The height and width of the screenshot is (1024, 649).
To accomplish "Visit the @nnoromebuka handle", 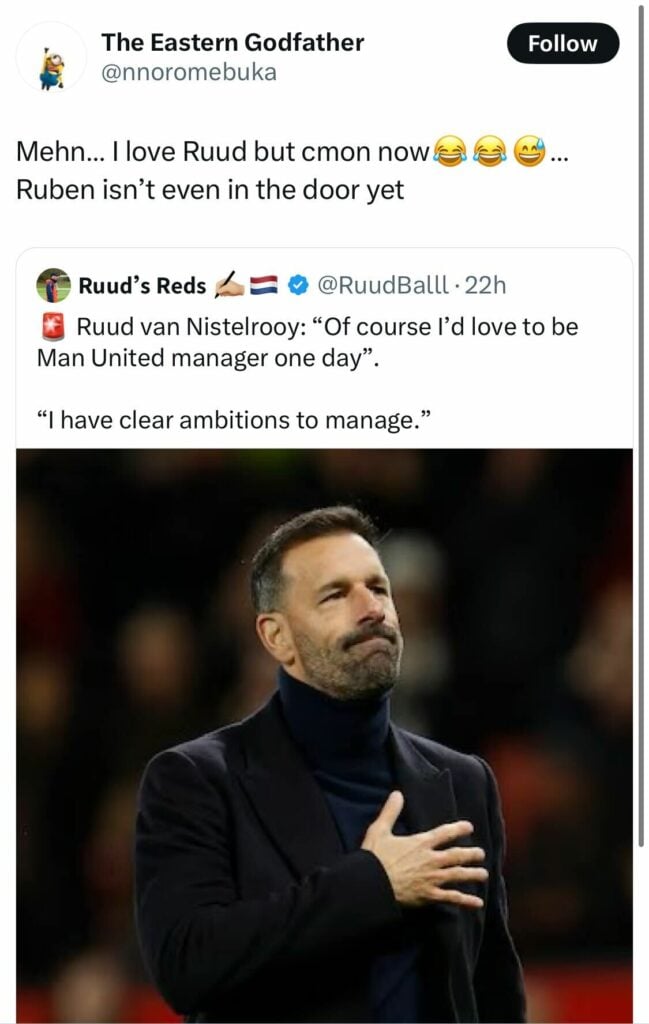I will (189, 72).
